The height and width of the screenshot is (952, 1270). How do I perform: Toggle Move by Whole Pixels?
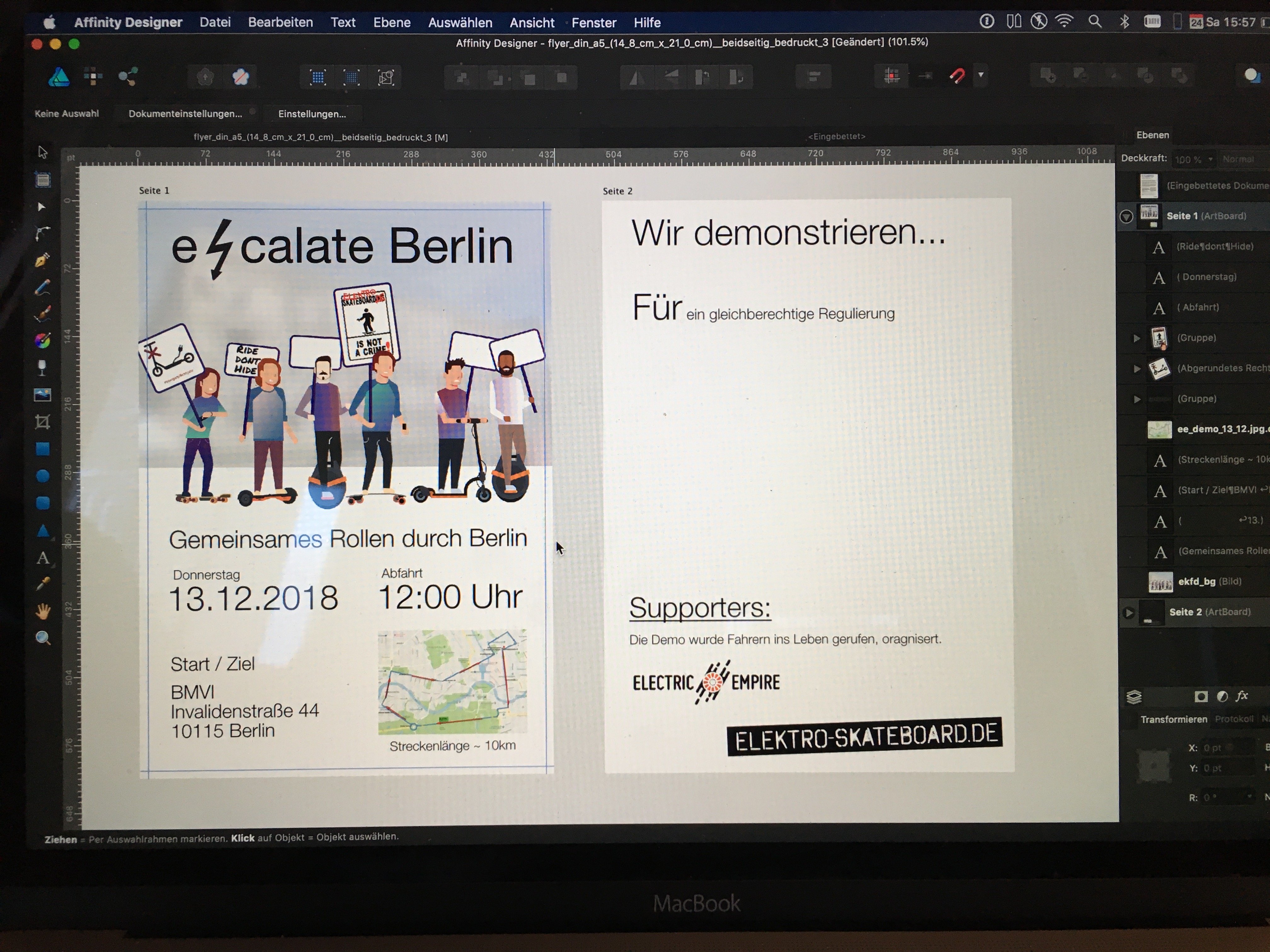(924, 76)
